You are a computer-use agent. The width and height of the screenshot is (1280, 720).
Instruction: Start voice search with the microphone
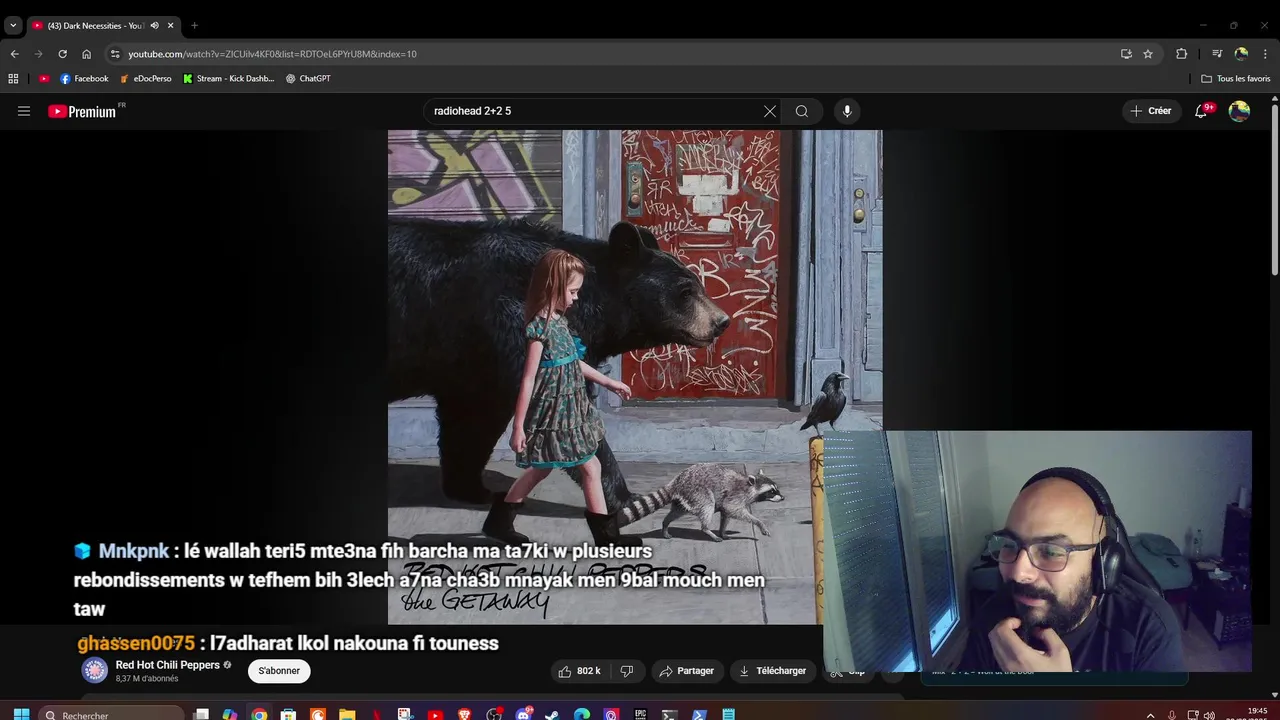click(847, 111)
